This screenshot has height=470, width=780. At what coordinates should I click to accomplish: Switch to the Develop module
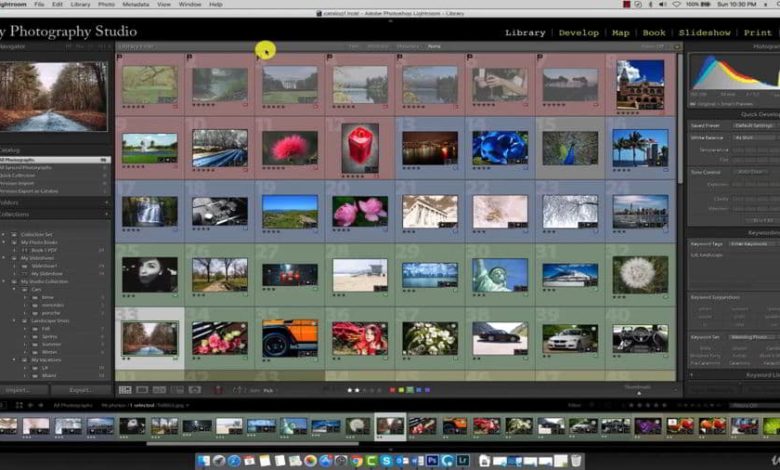[579, 33]
